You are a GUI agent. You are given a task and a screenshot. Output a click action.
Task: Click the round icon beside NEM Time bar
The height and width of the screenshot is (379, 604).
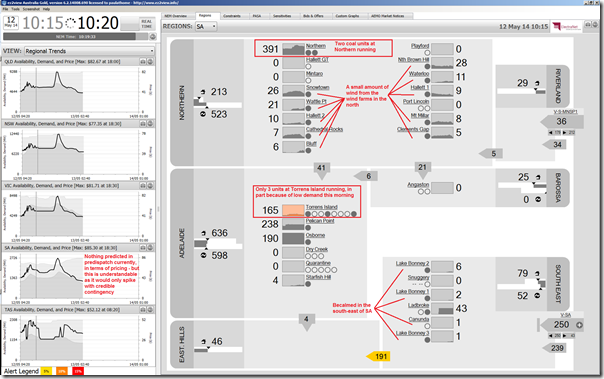[x=153, y=37]
